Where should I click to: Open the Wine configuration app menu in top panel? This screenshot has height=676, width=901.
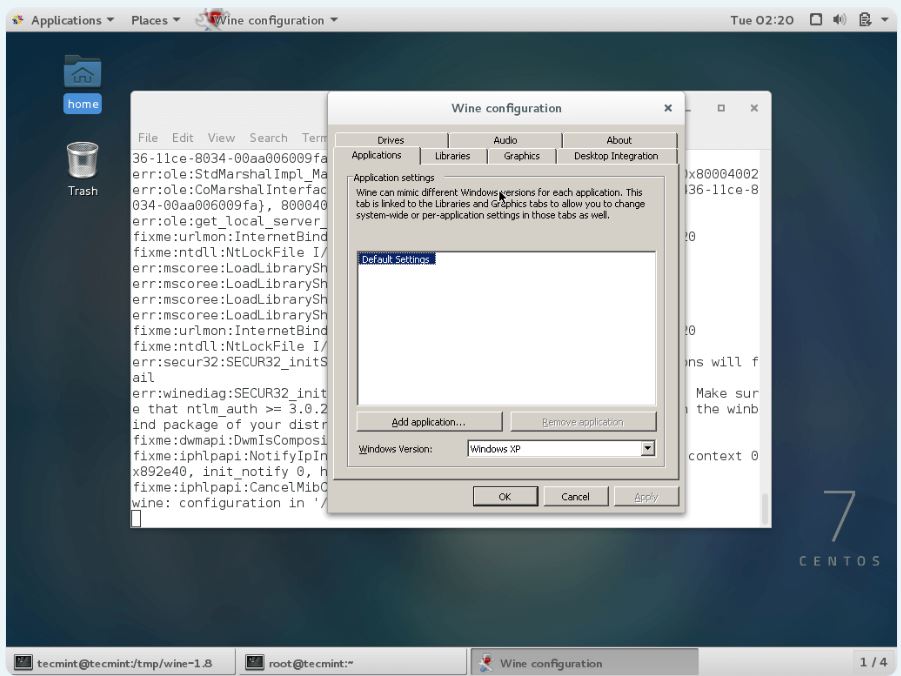[x=267, y=20]
